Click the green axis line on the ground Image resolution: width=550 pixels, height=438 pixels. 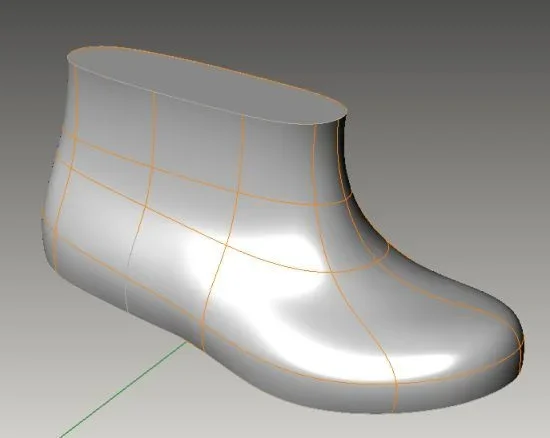click(123, 389)
